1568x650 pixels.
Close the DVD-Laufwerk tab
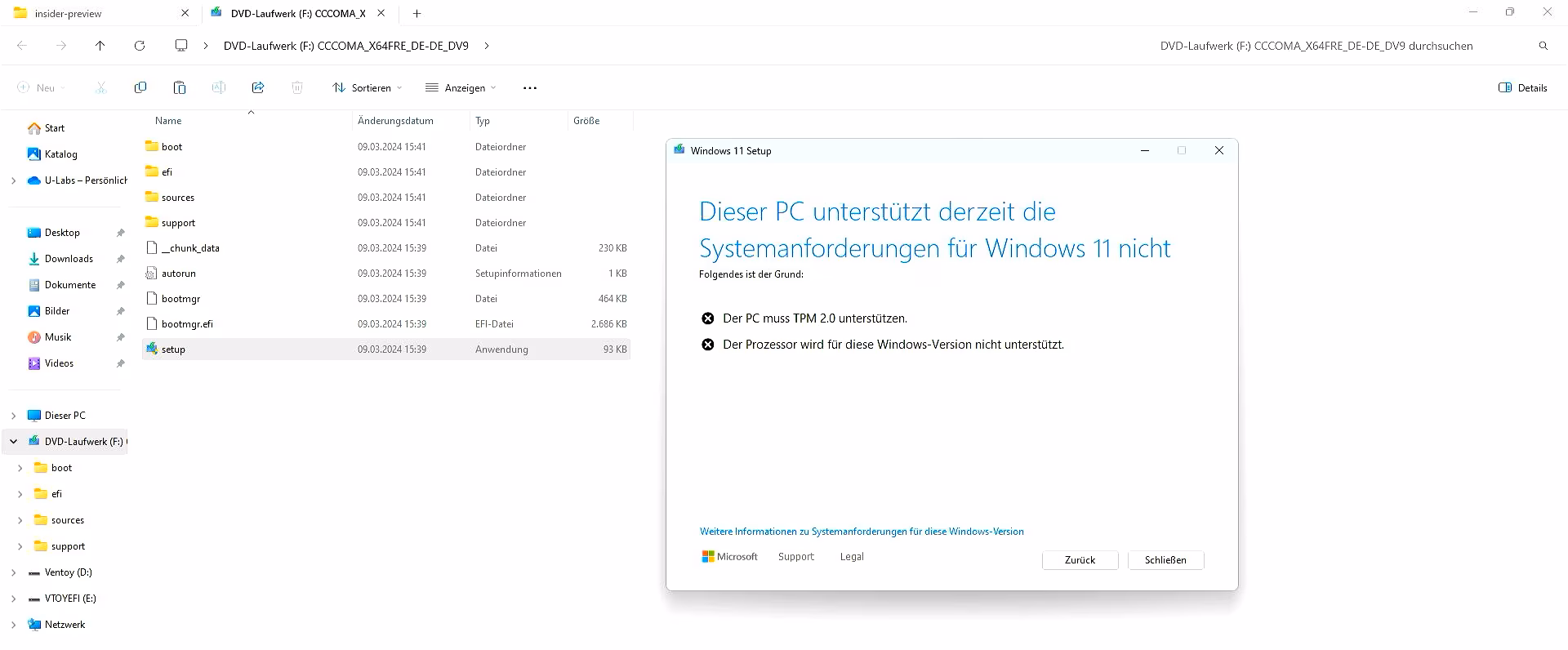[381, 13]
